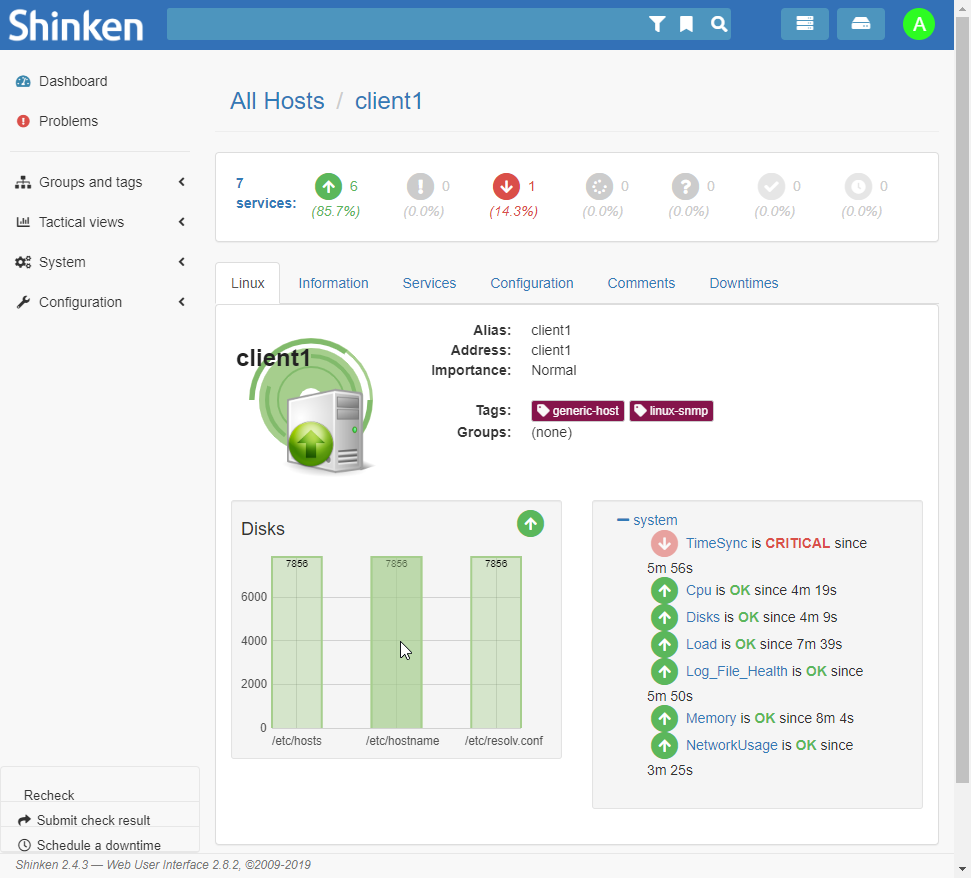Click the green OK services count icon
971x878 pixels.
coord(328,186)
